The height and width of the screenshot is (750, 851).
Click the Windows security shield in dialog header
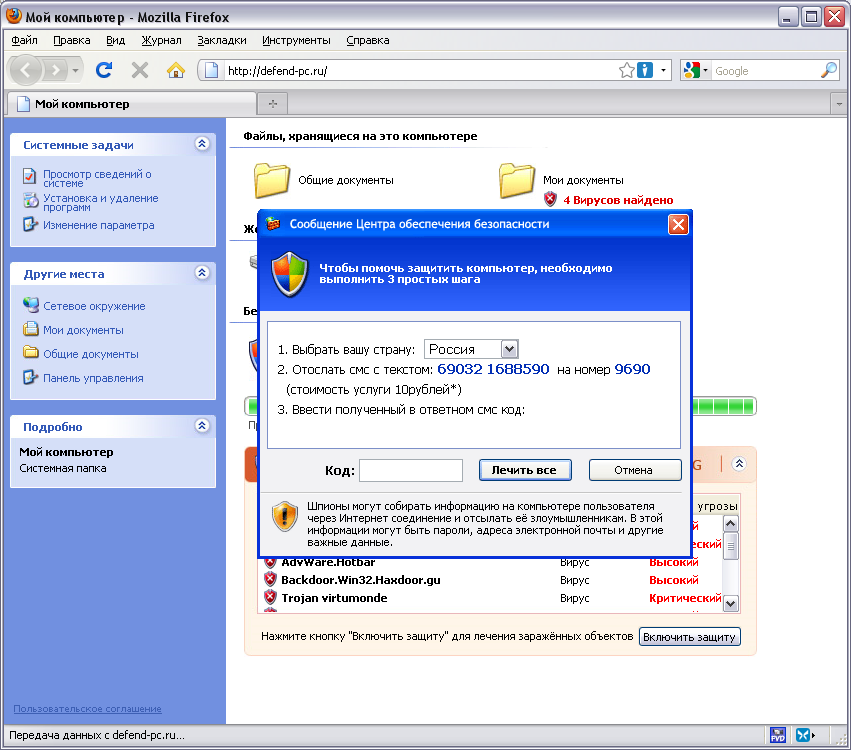click(x=290, y=274)
